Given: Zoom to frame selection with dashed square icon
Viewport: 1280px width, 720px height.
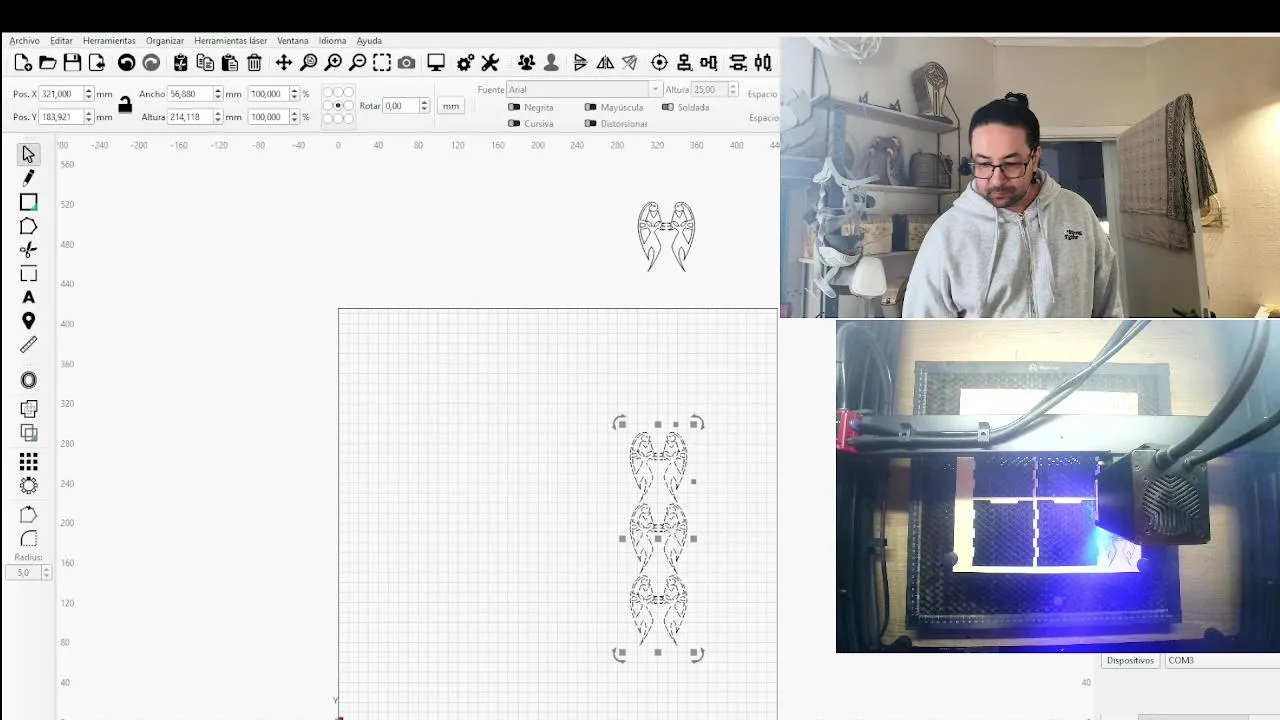Looking at the screenshot, I should [382, 63].
